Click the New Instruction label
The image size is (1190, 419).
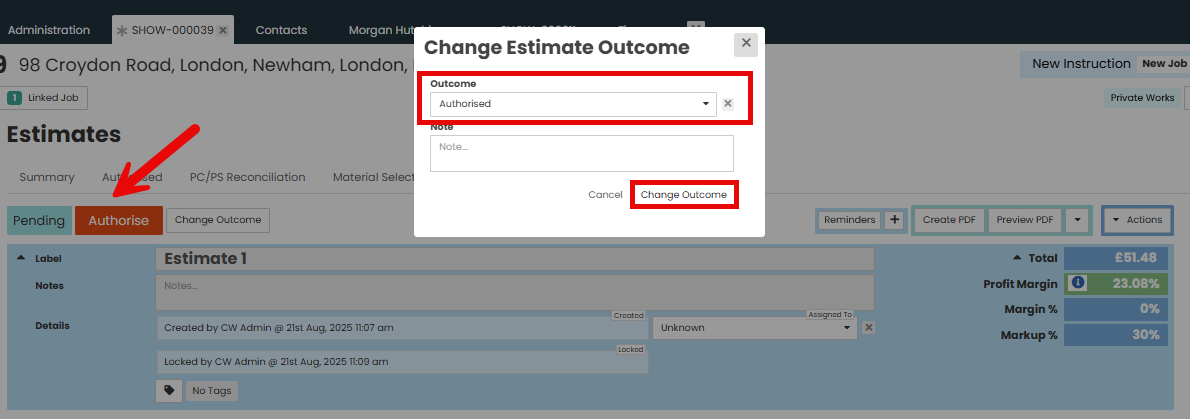(1081, 64)
